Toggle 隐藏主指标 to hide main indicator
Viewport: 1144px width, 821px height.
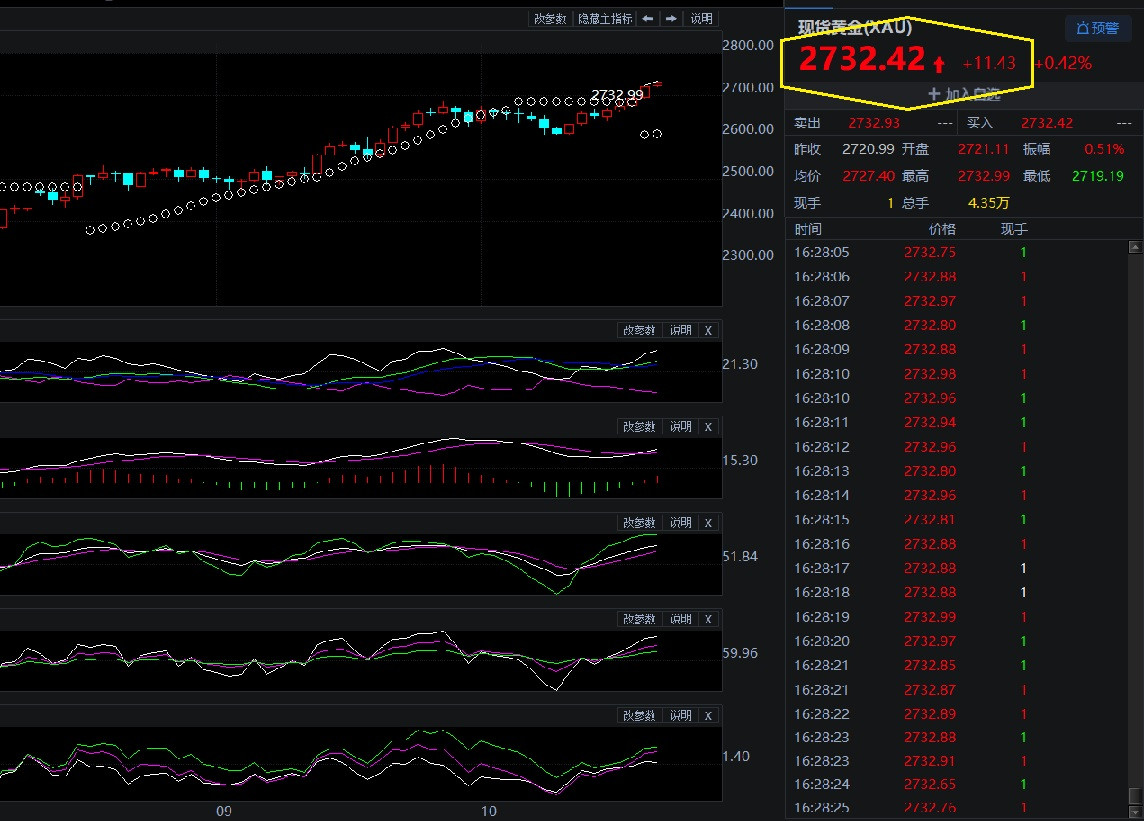[605, 19]
